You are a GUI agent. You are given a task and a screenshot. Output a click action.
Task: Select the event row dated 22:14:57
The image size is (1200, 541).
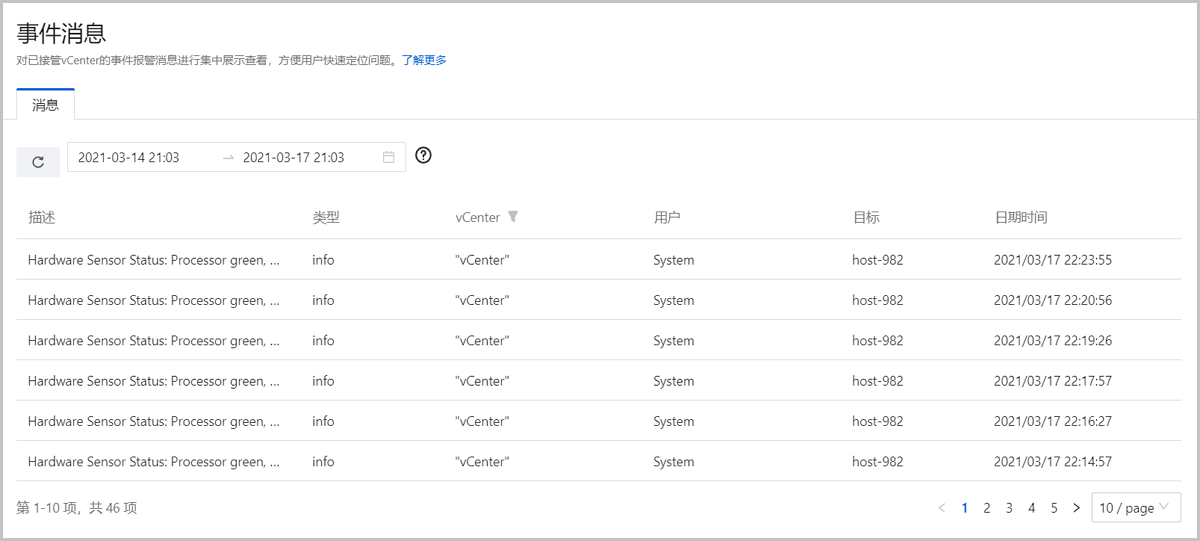[x=598, y=462]
